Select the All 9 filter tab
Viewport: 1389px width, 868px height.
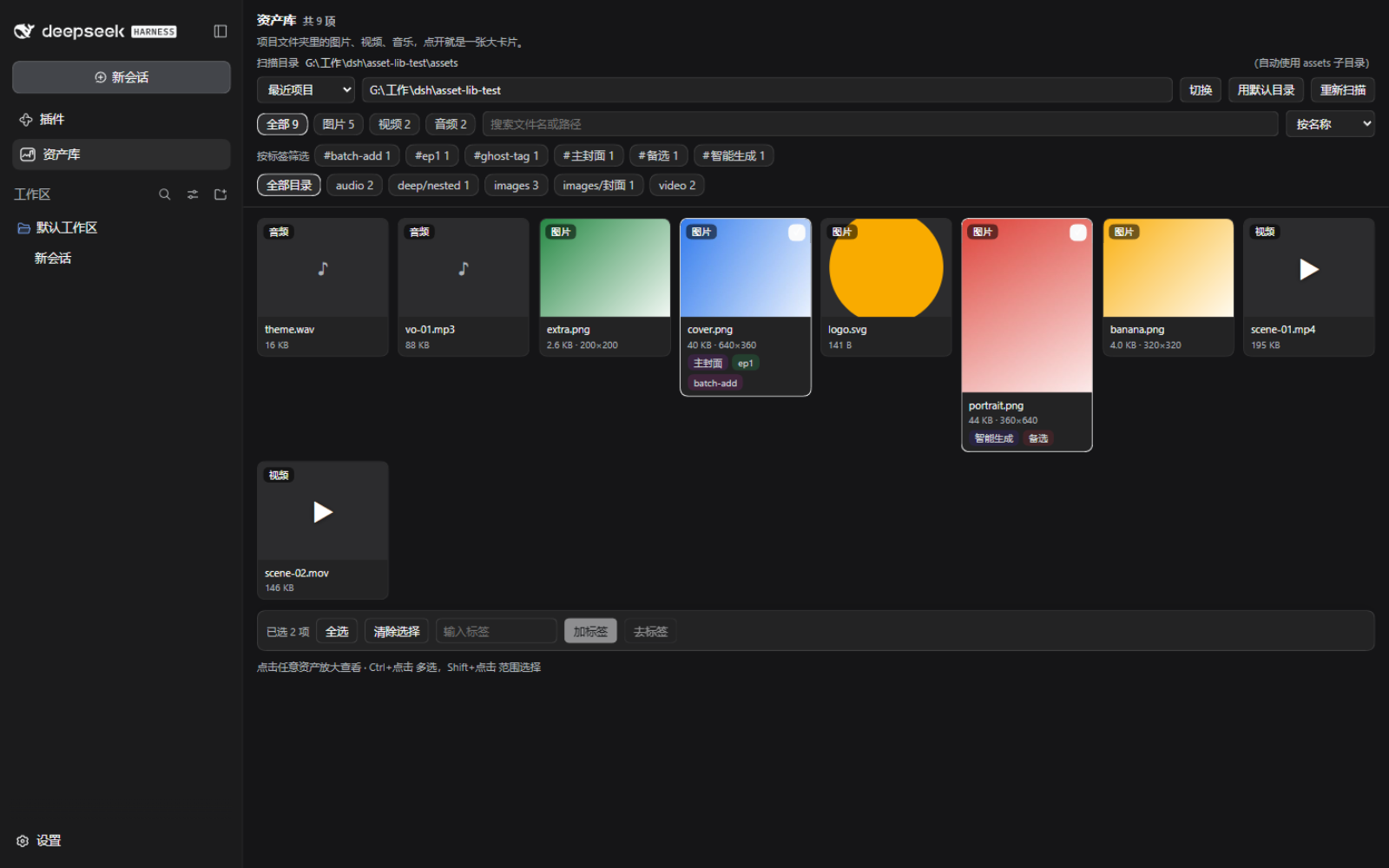tap(282, 124)
